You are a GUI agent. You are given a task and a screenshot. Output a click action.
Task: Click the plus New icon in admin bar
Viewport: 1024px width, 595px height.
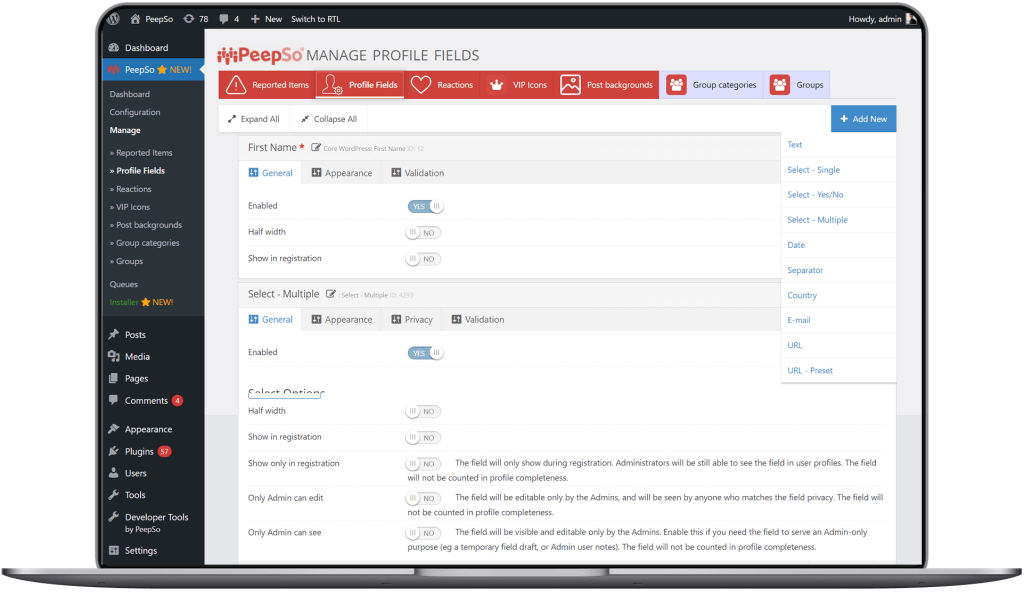tap(255, 19)
